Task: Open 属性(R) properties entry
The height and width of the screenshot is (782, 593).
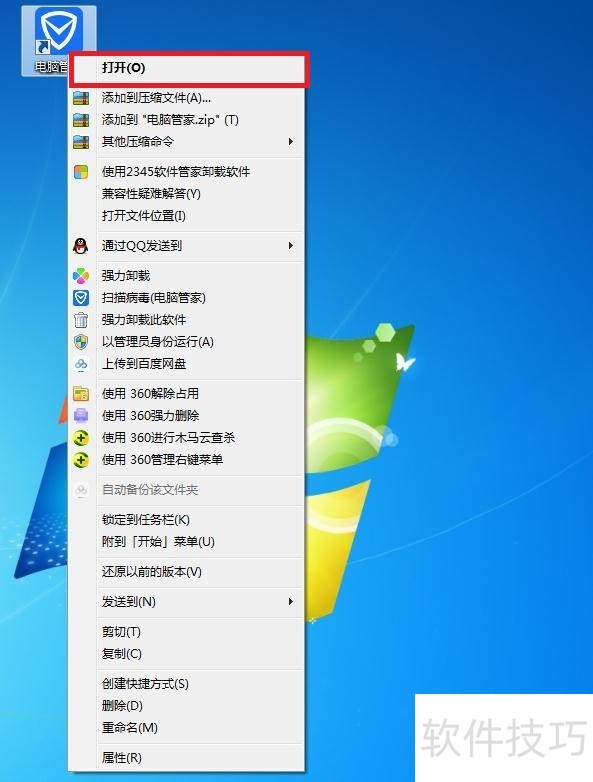Action: (x=187, y=758)
